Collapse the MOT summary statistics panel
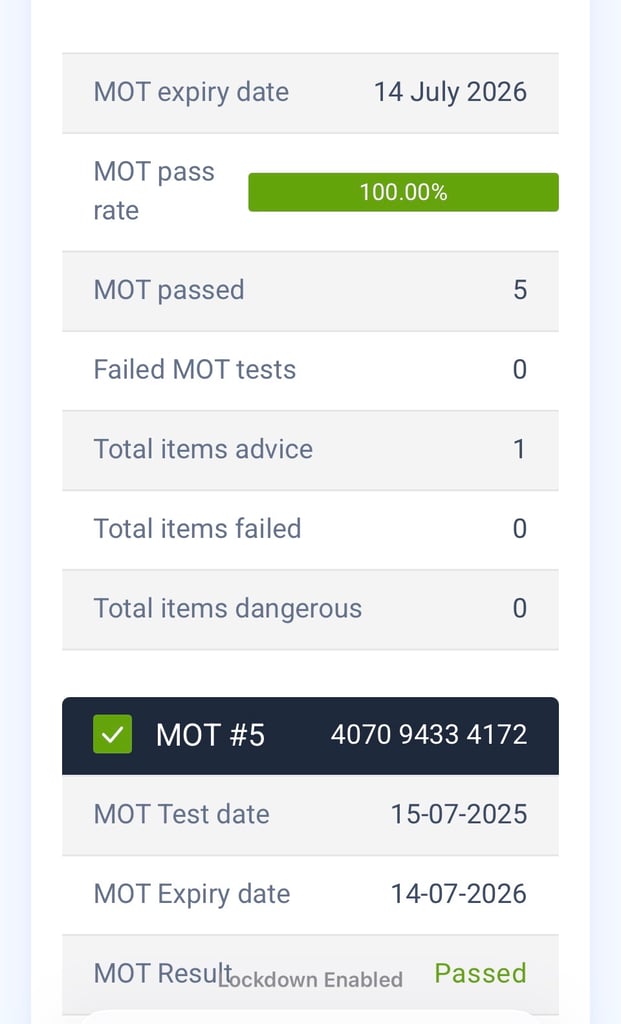Image resolution: width=621 pixels, height=1024 pixels. pyautogui.click(x=310, y=92)
